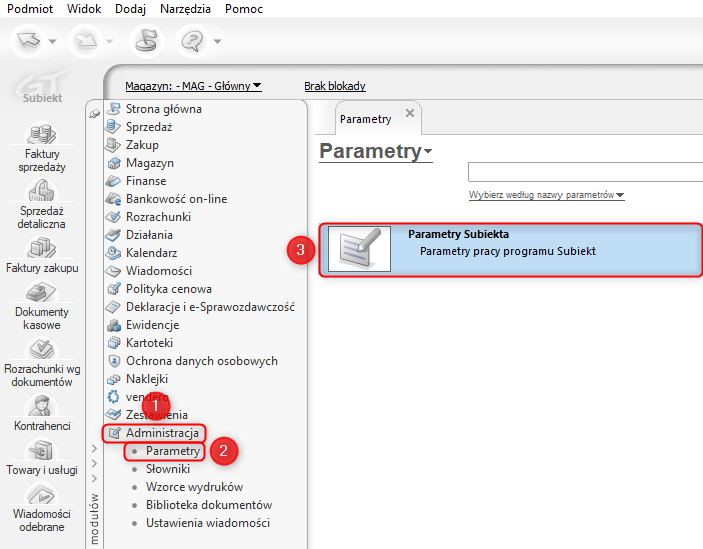Open back arrow history dropdown
The image size is (703, 549).
tap(52, 41)
